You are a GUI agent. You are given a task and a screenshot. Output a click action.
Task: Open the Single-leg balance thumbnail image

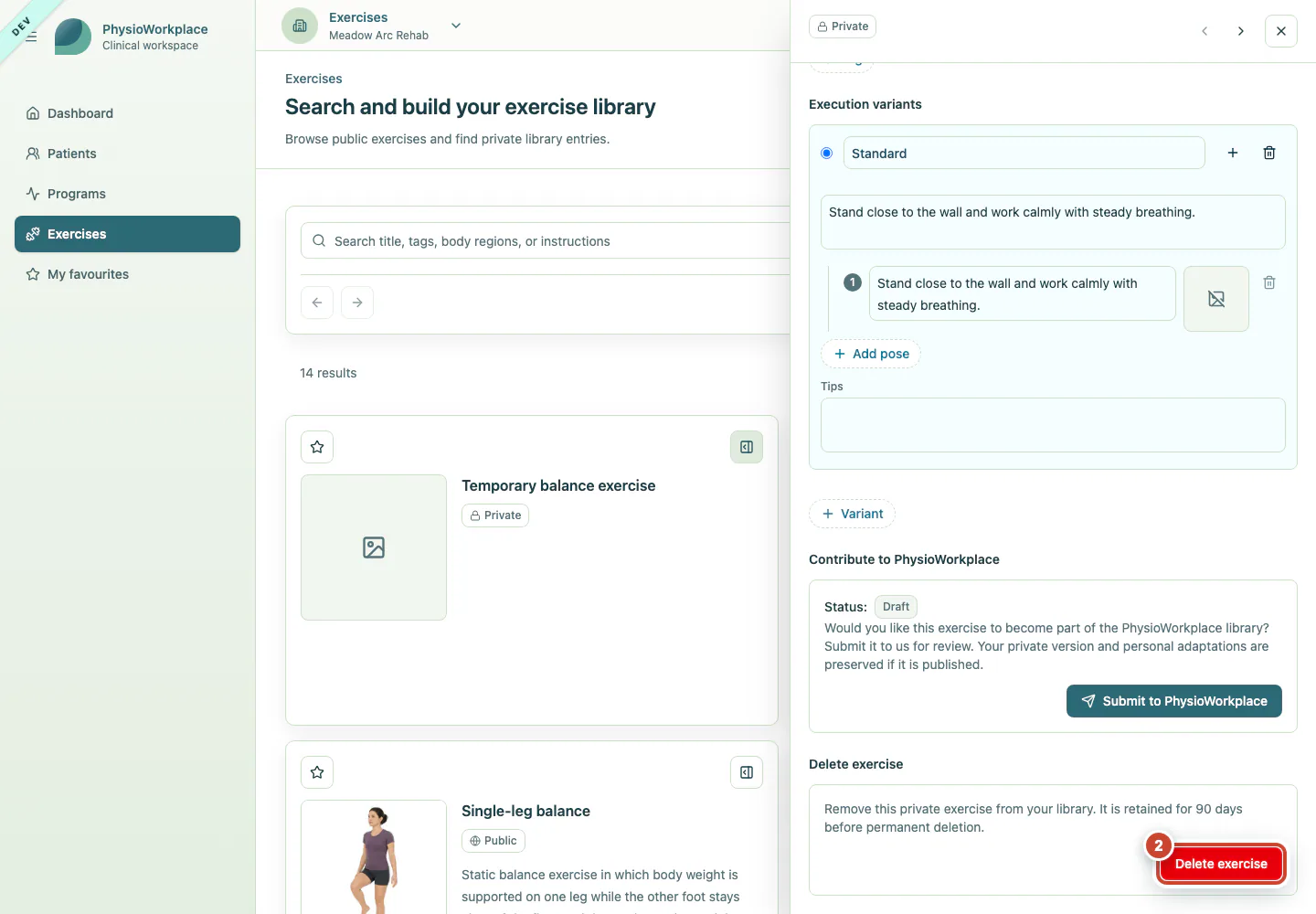[374, 857]
